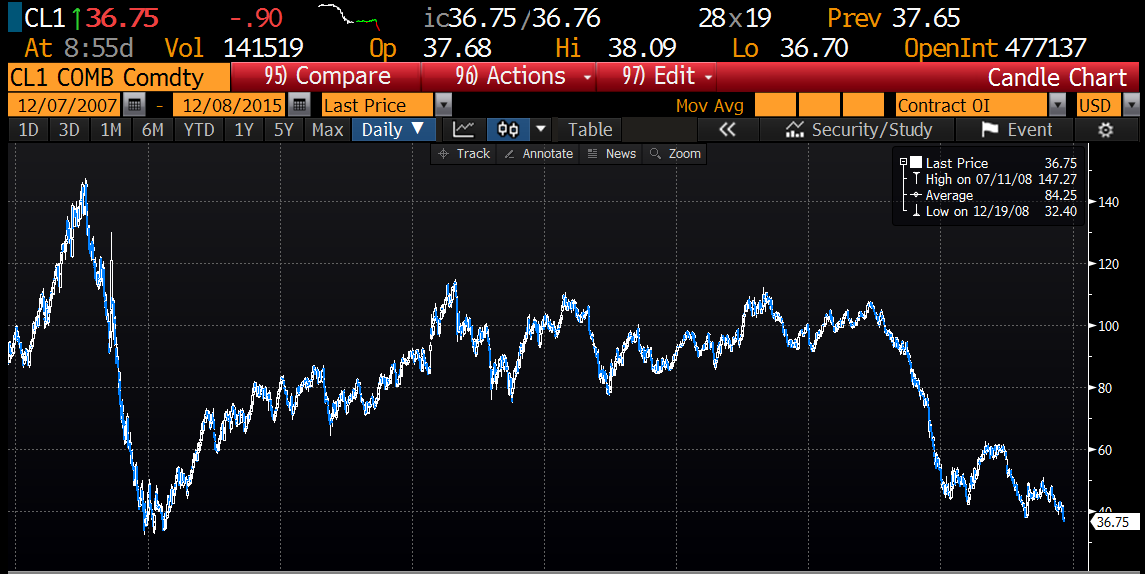Expand the Contract OI dropdown
This screenshot has width=1145, height=574.
(x=1057, y=105)
